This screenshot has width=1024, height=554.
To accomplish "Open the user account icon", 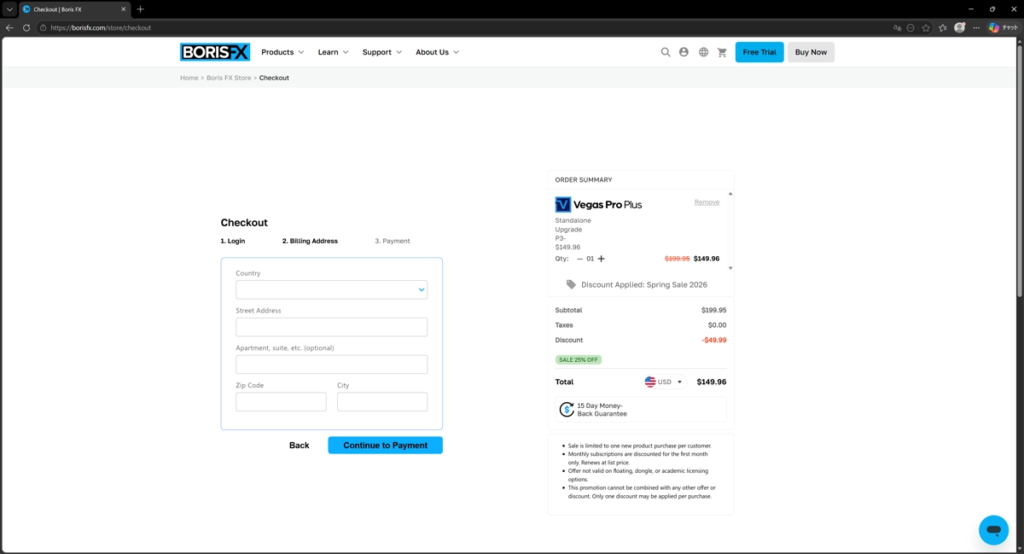I will [x=684, y=52].
